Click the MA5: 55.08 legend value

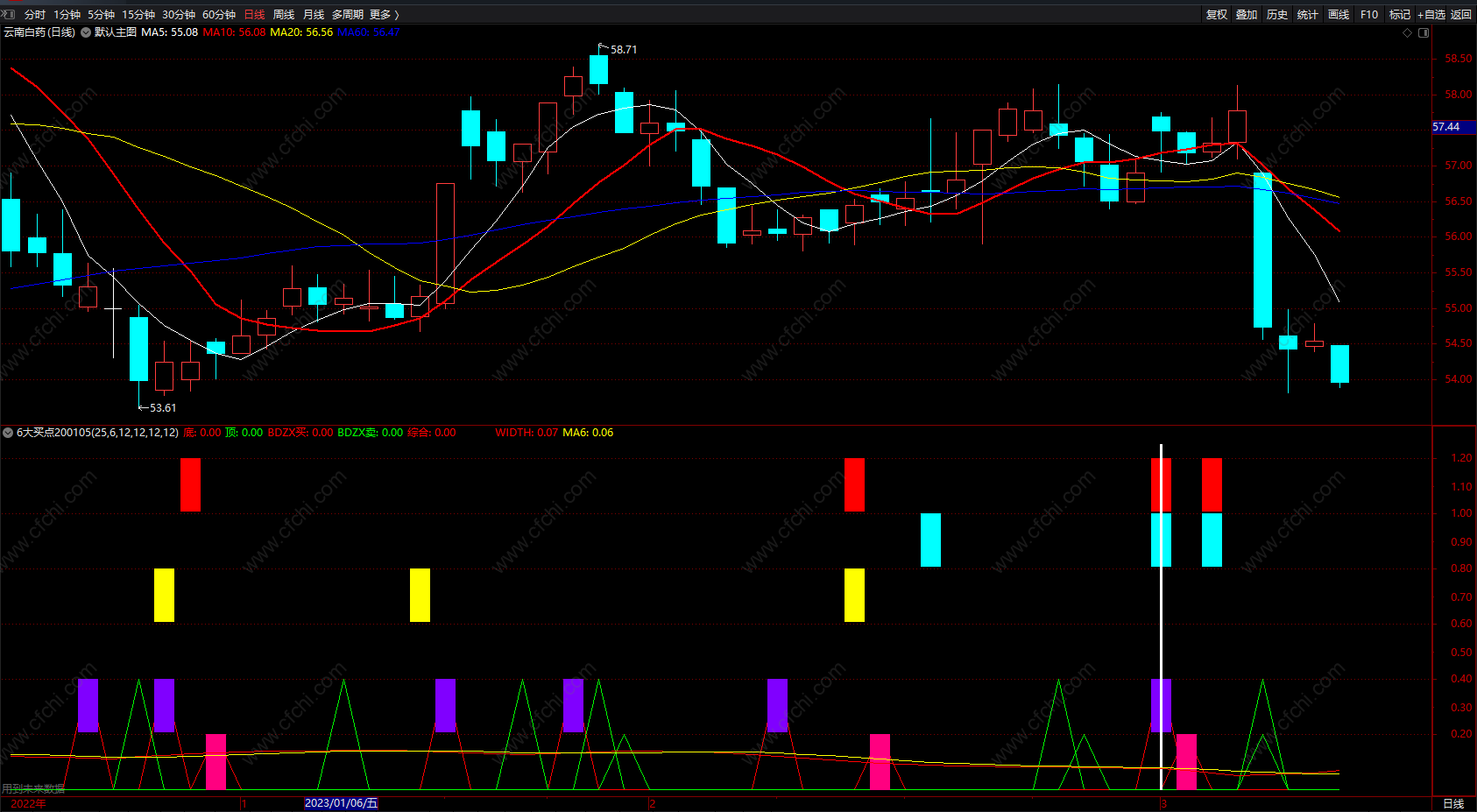170,32
